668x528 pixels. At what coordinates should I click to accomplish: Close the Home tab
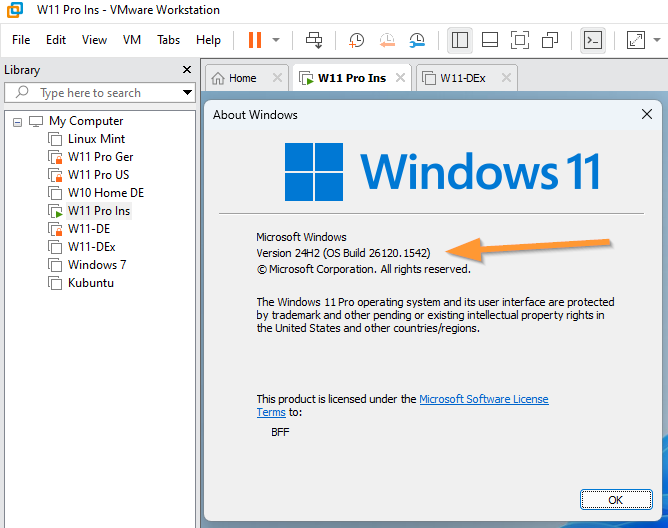[x=277, y=78]
